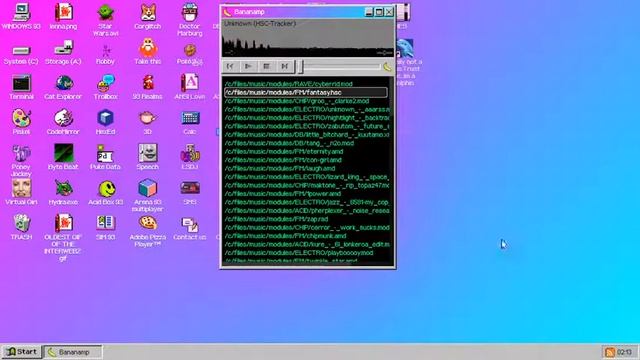Click the Bananamp next track button
Image resolution: width=640 pixels, height=360 pixels.
click(x=284, y=66)
